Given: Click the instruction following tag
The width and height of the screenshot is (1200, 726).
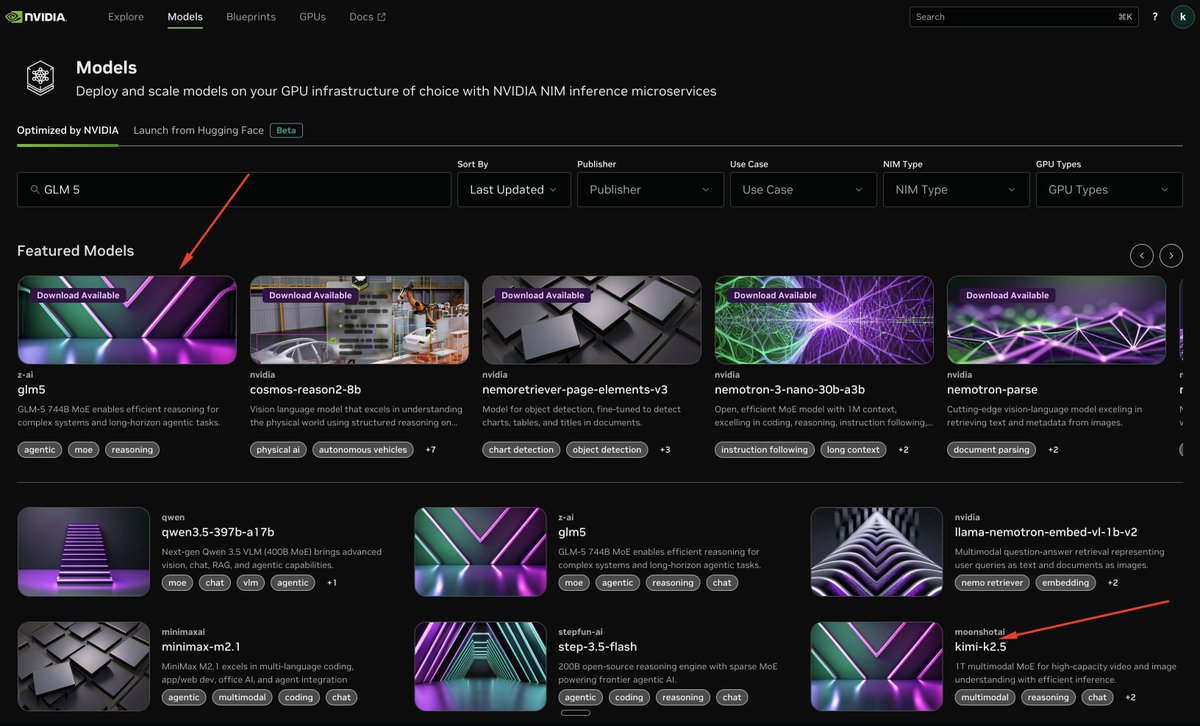Looking at the screenshot, I should tap(765, 450).
